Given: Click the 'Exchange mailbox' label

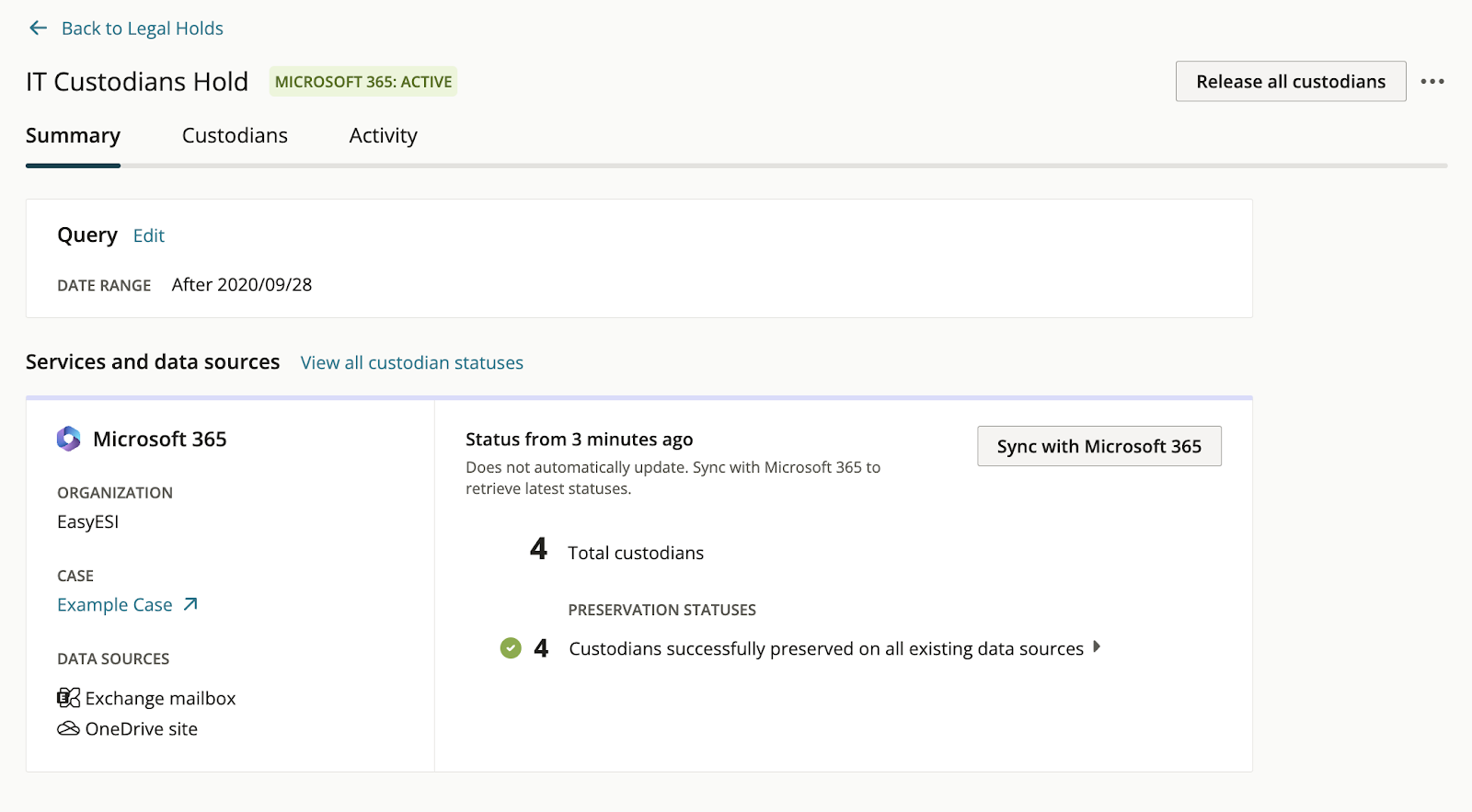Looking at the screenshot, I should click(x=161, y=699).
